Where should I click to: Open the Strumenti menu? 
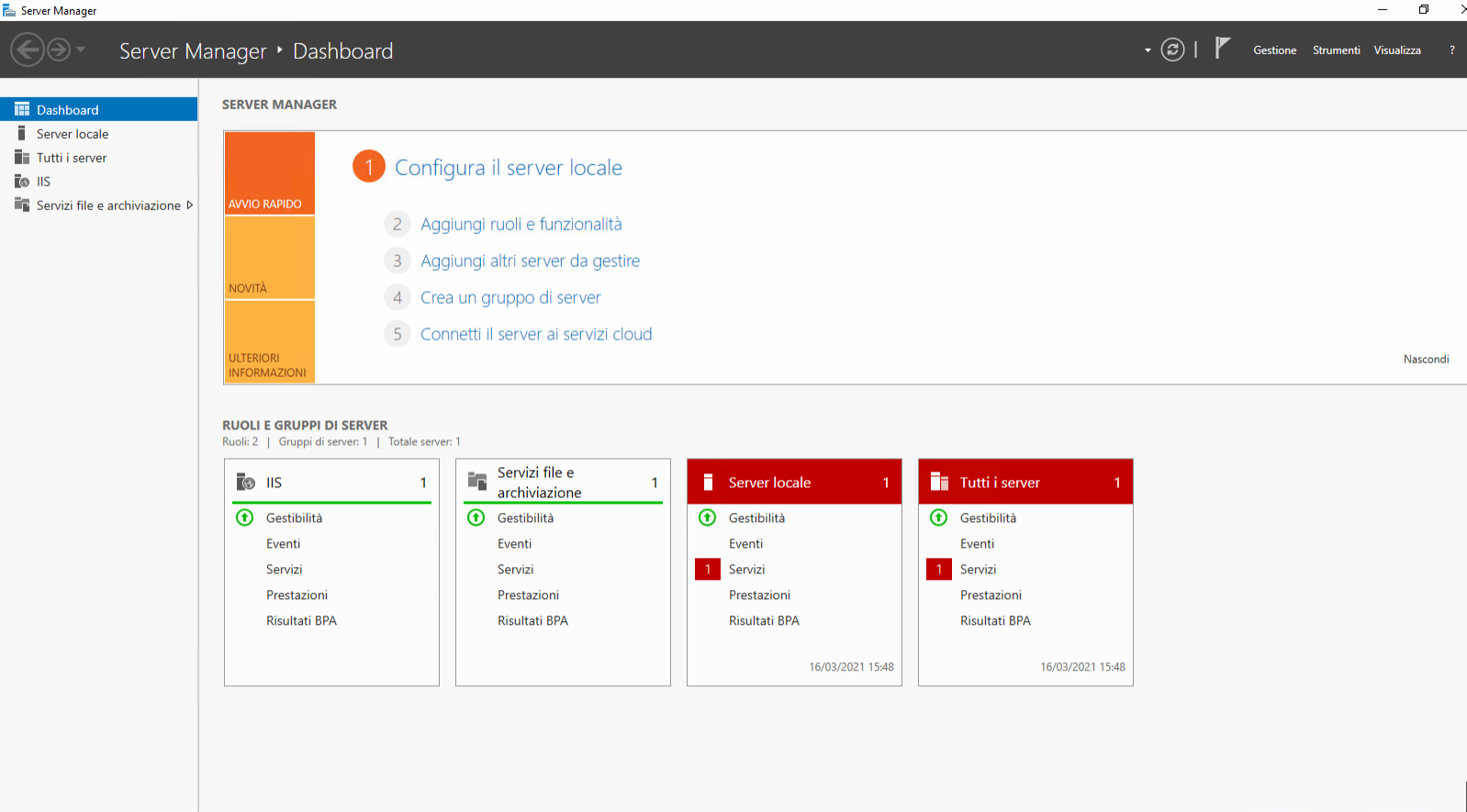pos(1336,50)
